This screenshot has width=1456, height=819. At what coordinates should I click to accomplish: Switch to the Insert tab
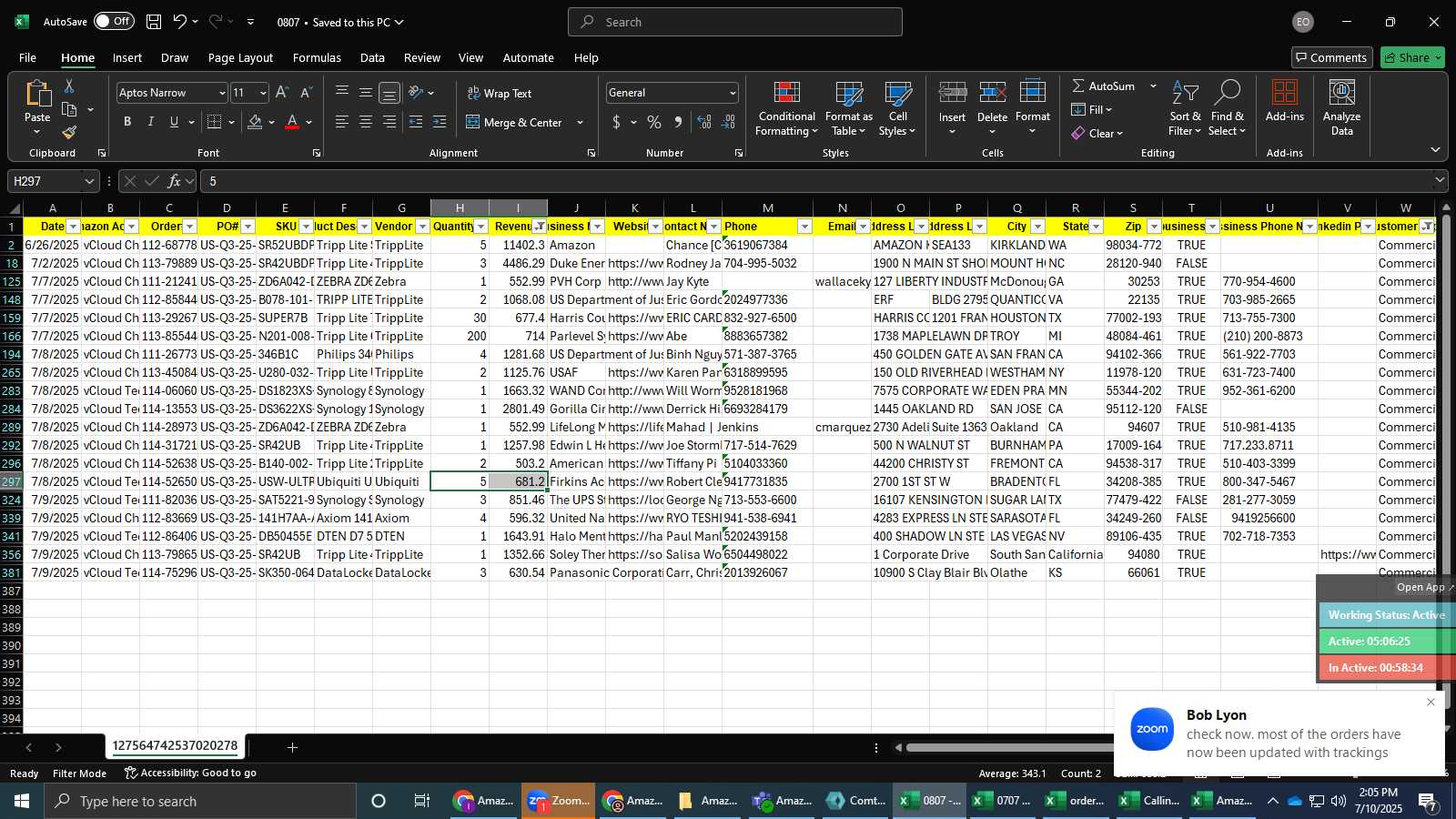click(x=127, y=57)
